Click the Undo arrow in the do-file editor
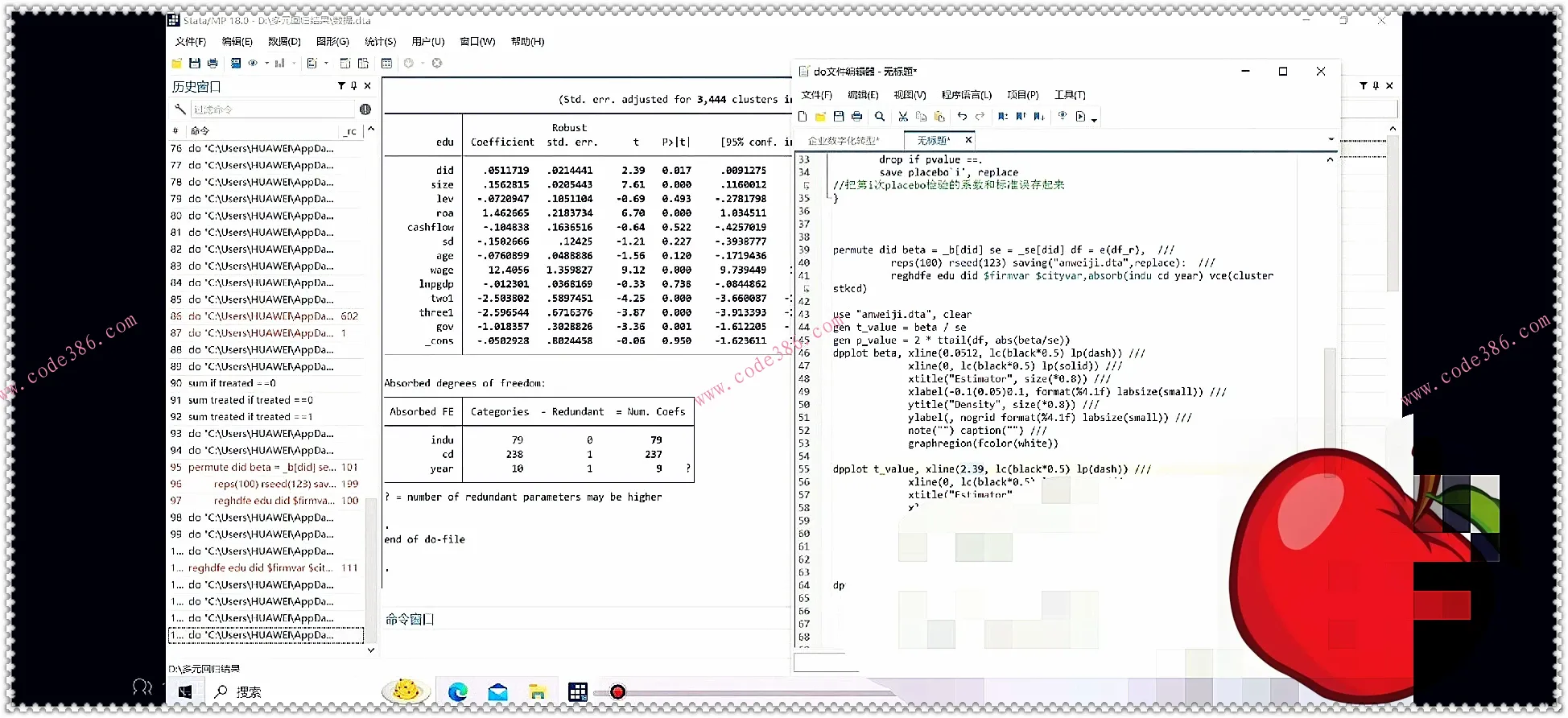1568x718 pixels. [x=962, y=117]
